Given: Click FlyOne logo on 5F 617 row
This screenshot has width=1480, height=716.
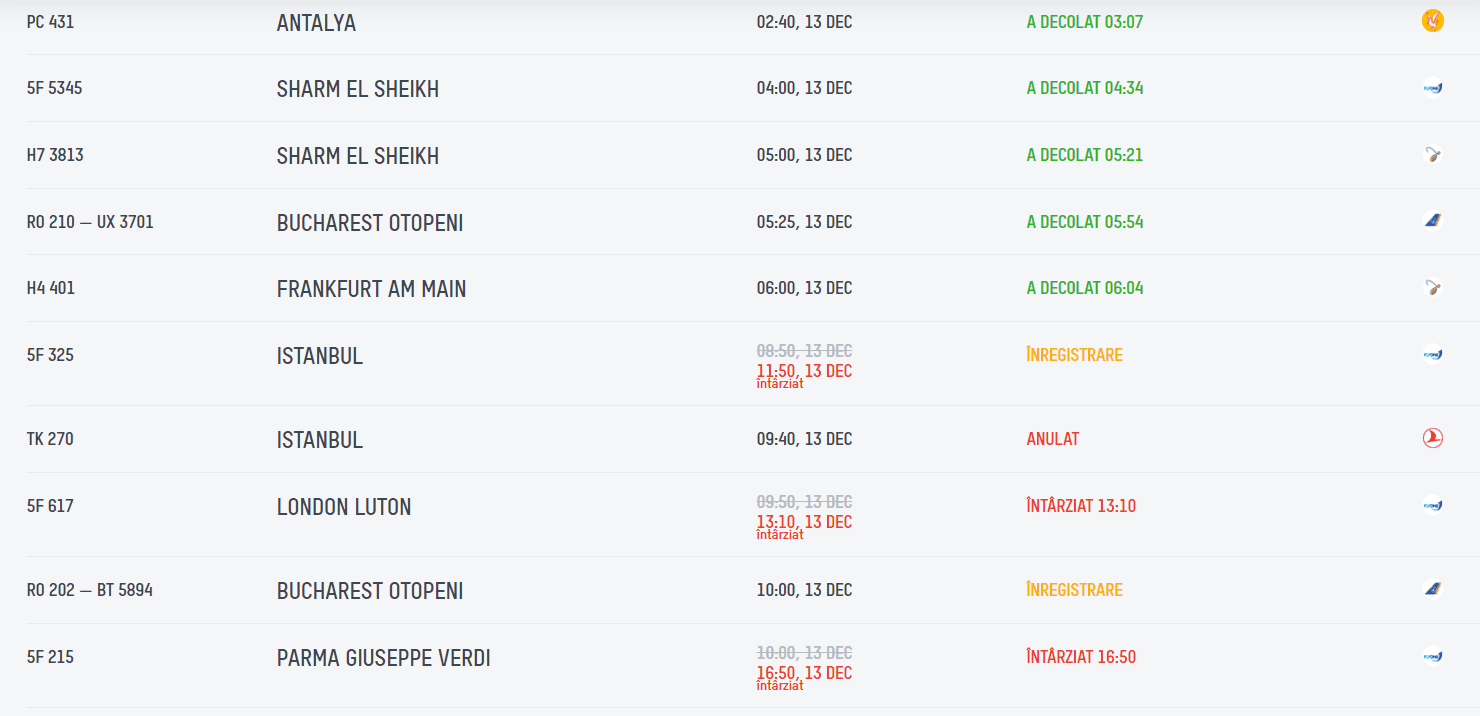Looking at the screenshot, I should (x=1432, y=505).
